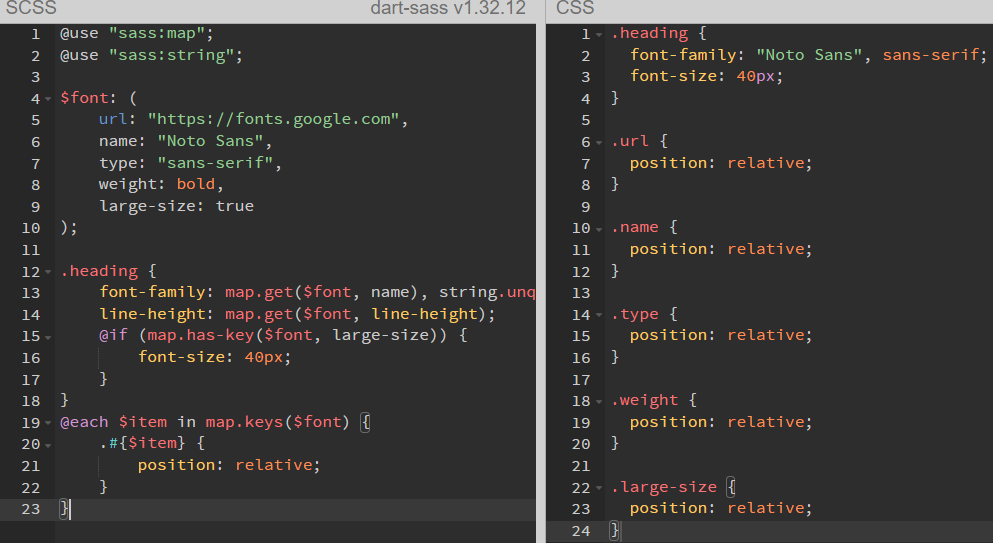
Task: Click map.keys($font) in the @each line
Action: tap(277, 422)
